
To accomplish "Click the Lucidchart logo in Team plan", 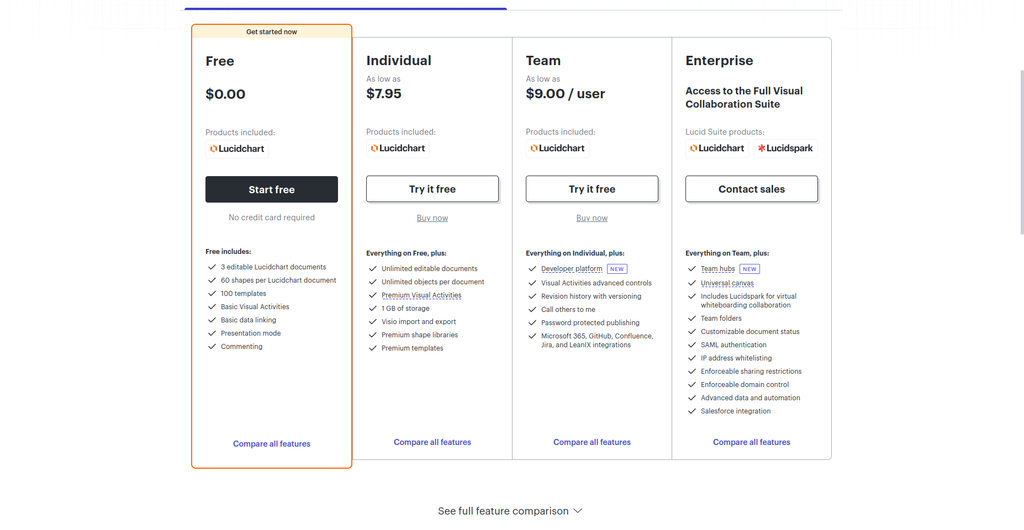I will [558, 148].
